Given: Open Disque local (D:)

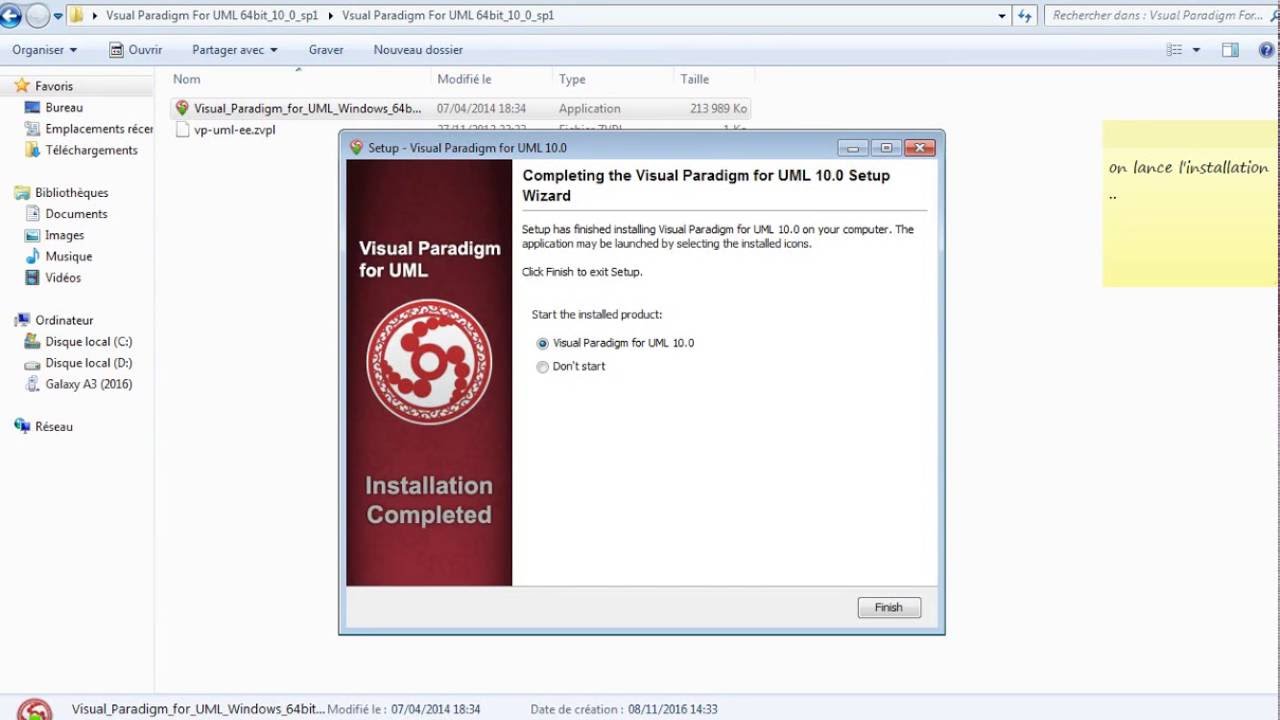Looking at the screenshot, I should pos(88,363).
